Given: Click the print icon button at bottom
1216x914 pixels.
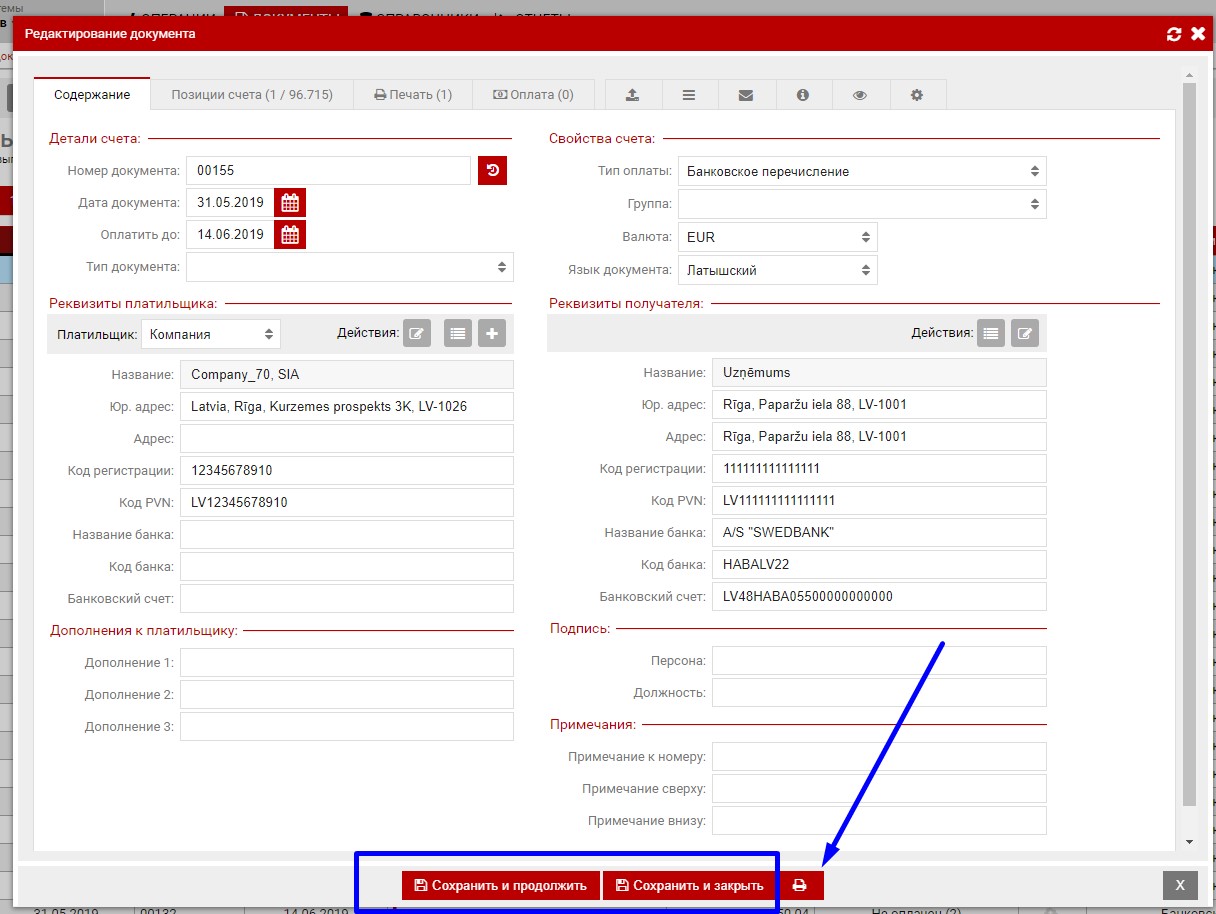Looking at the screenshot, I should click(799, 885).
